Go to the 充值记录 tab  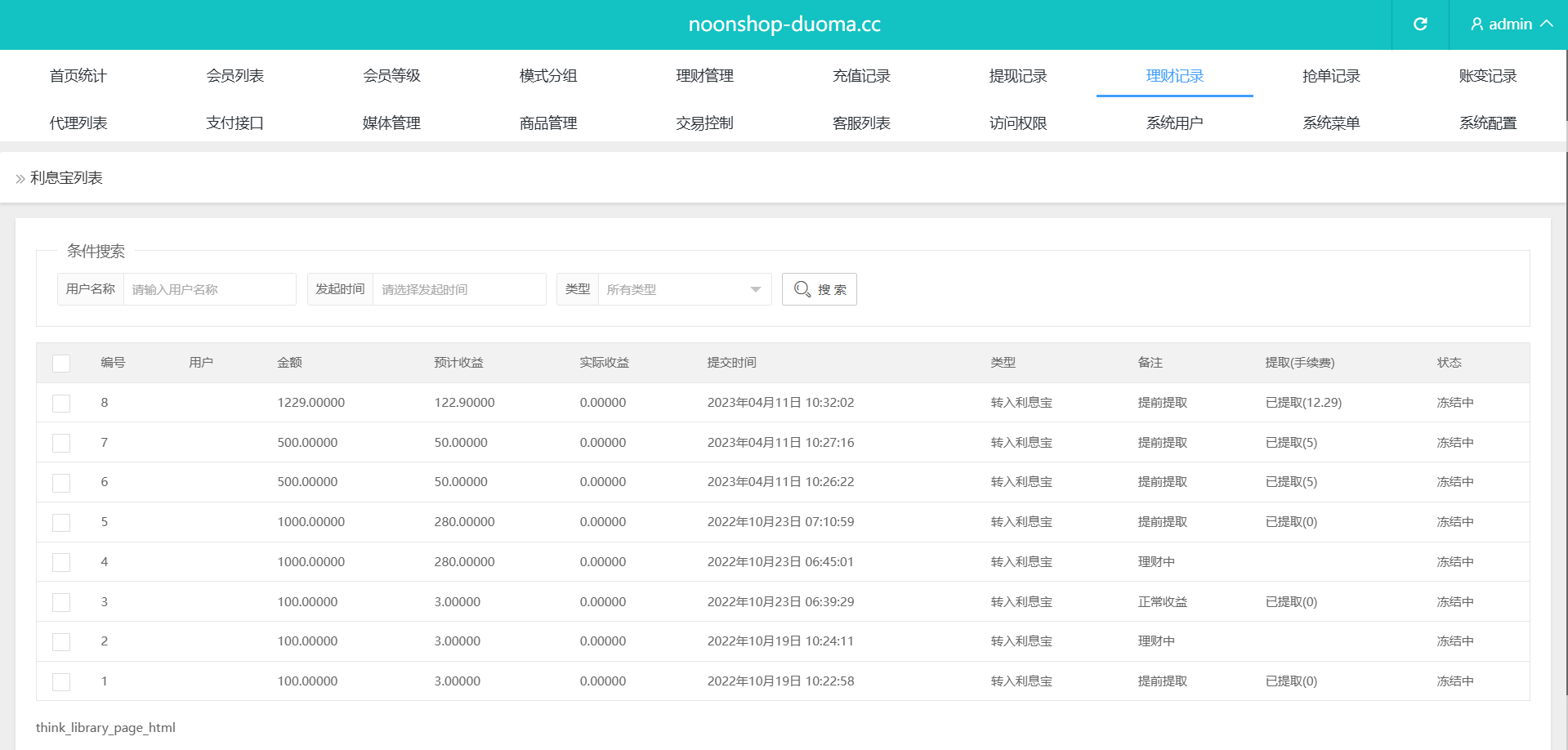861,76
